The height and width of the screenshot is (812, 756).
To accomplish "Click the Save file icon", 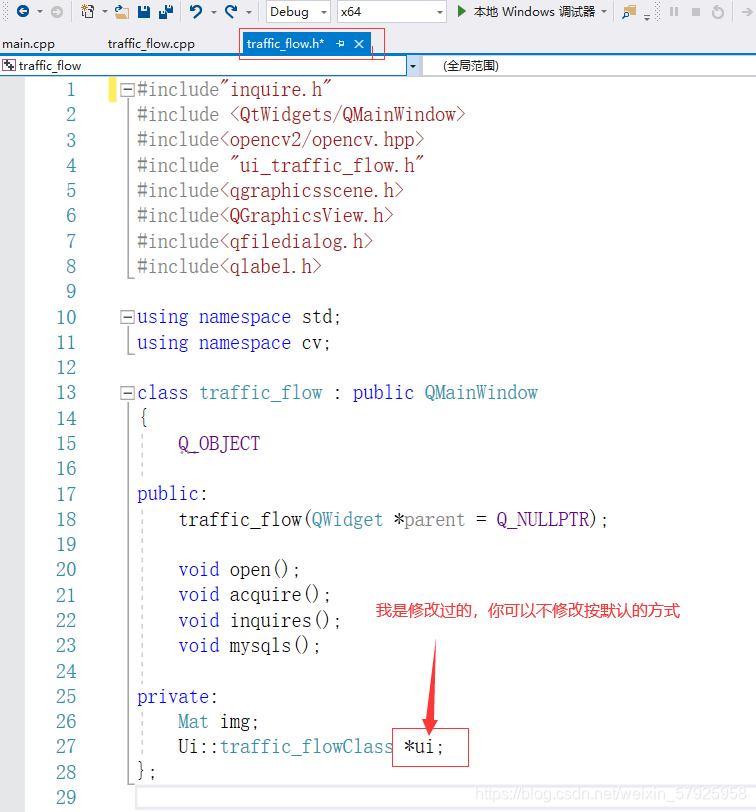I will 144,11.
